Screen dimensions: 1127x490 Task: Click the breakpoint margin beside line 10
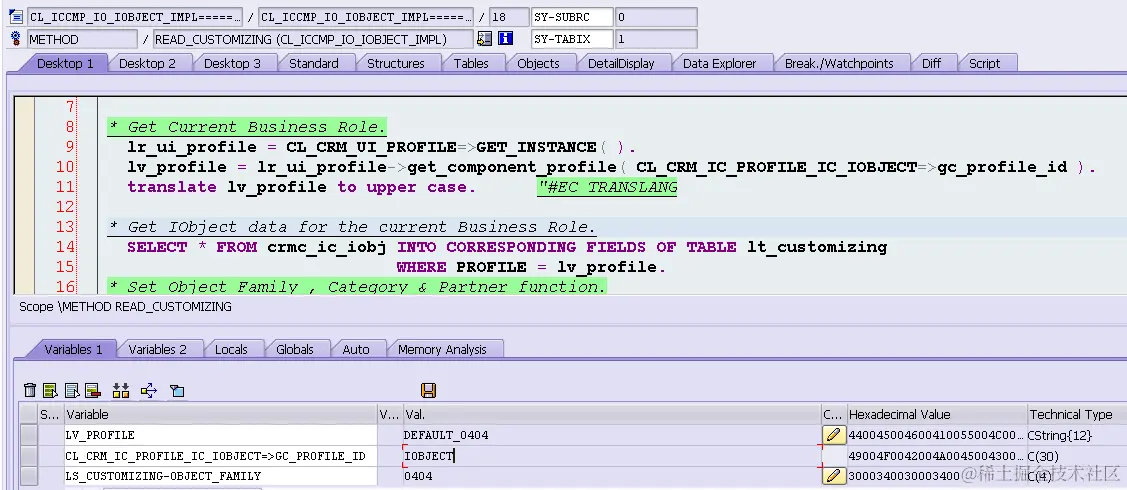24,167
